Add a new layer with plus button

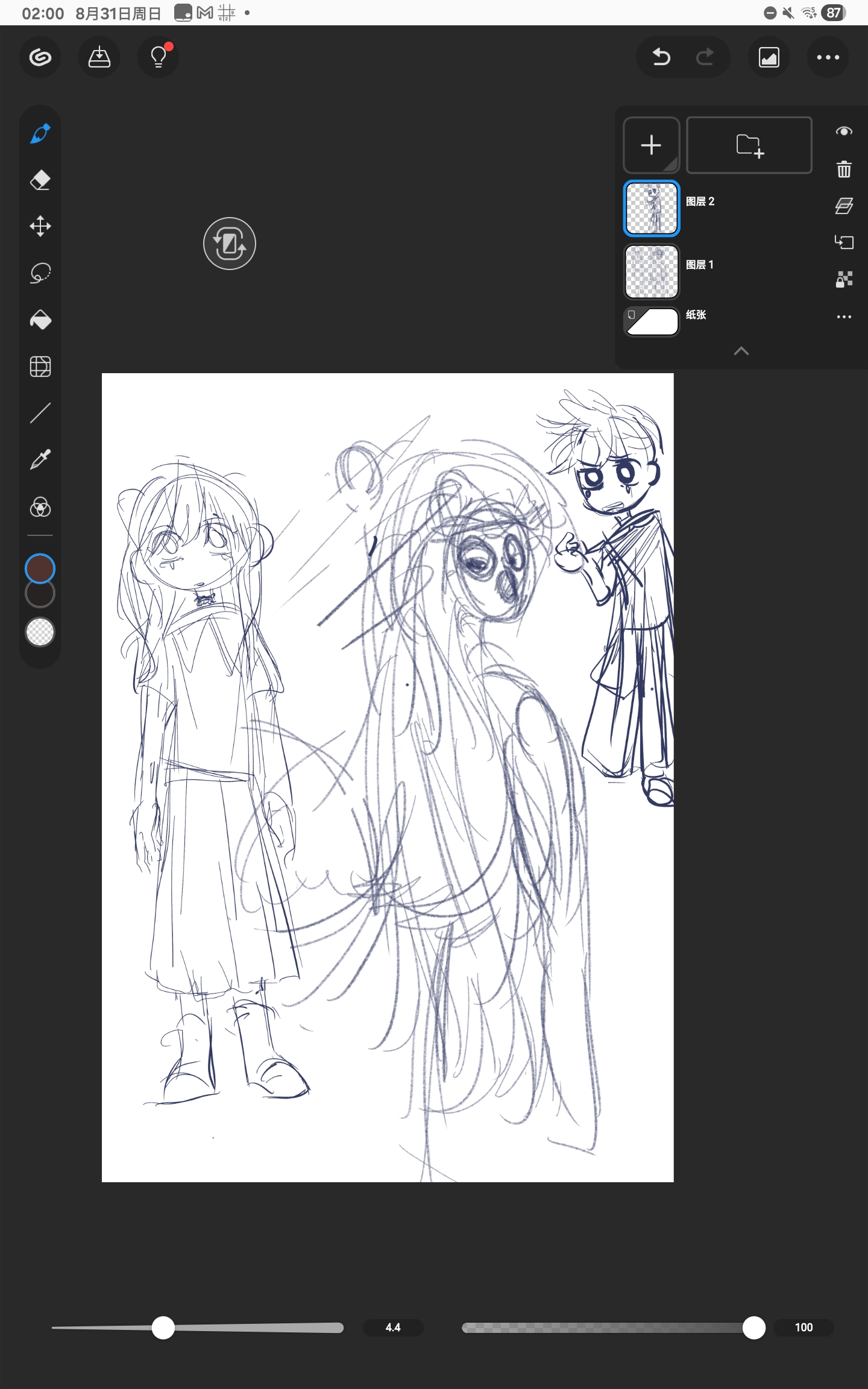point(651,145)
